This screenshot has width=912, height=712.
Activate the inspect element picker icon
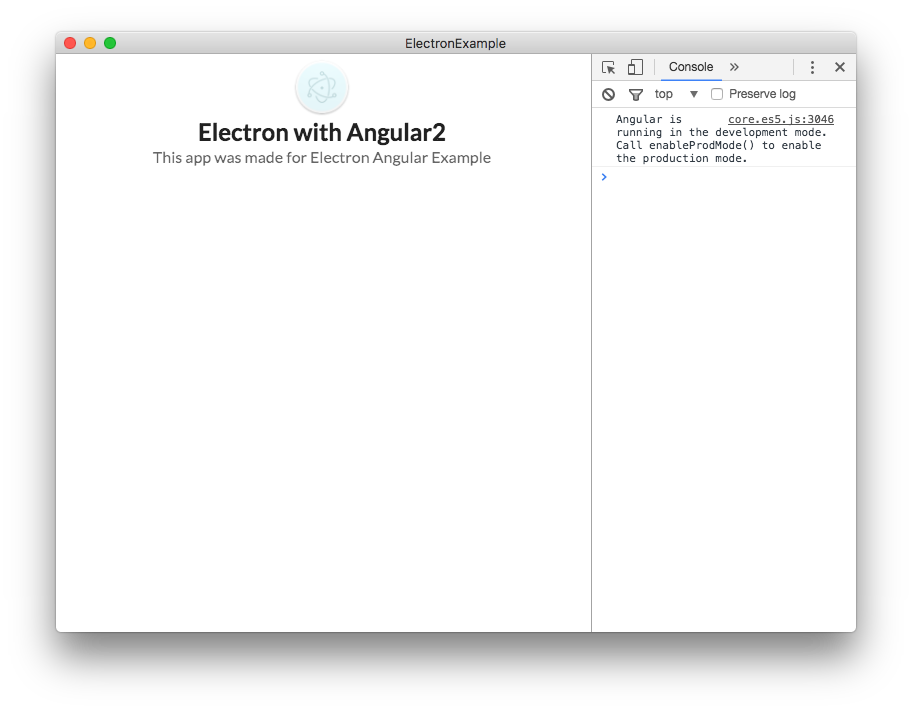pyautogui.click(x=608, y=67)
